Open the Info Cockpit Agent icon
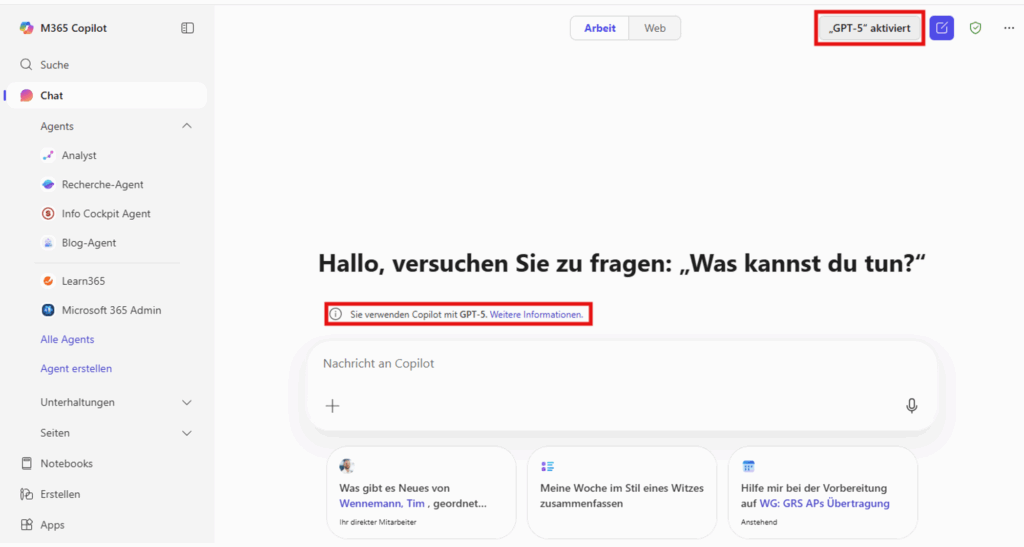 [48, 213]
